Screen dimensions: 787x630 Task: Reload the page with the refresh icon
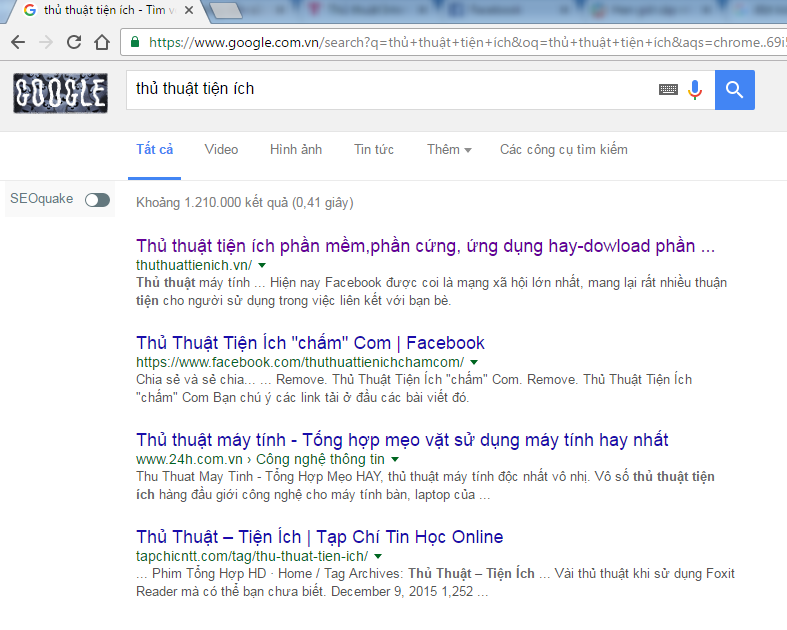click(x=74, y=43)
